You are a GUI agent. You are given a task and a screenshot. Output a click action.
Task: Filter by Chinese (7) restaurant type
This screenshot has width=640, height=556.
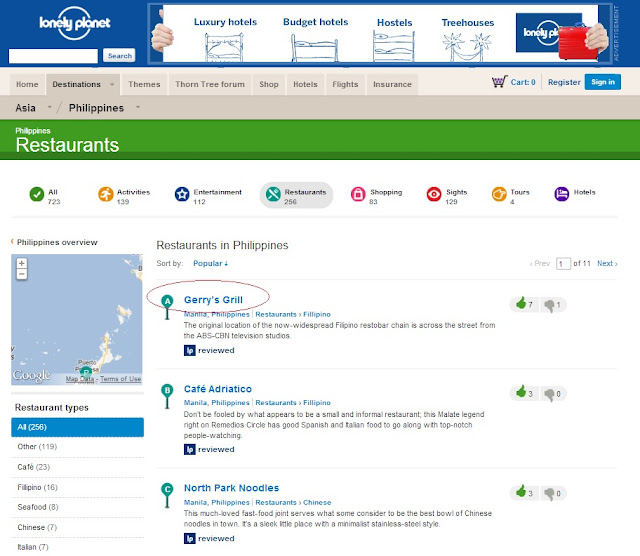click(x=77, y=527)
